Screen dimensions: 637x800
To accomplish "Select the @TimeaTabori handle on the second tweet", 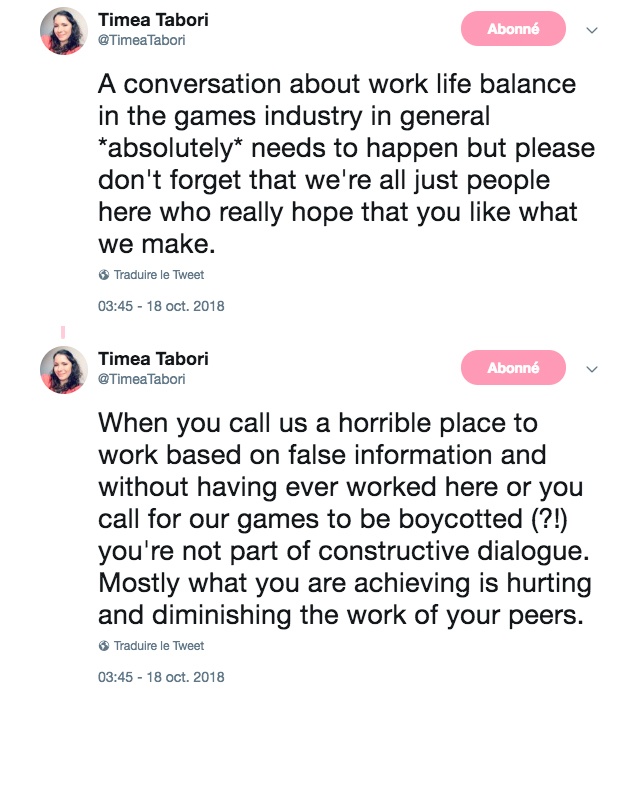I will click(141, 379).
